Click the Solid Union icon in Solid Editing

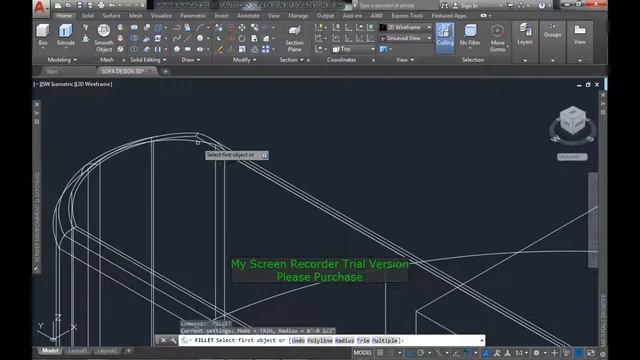(x=134, y=27)
